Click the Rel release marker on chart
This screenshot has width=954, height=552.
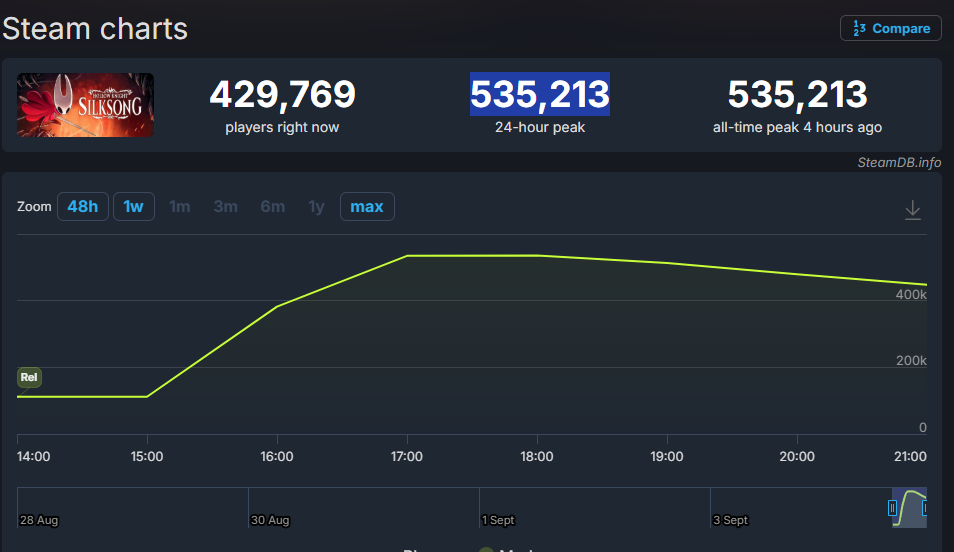[29, 377]
